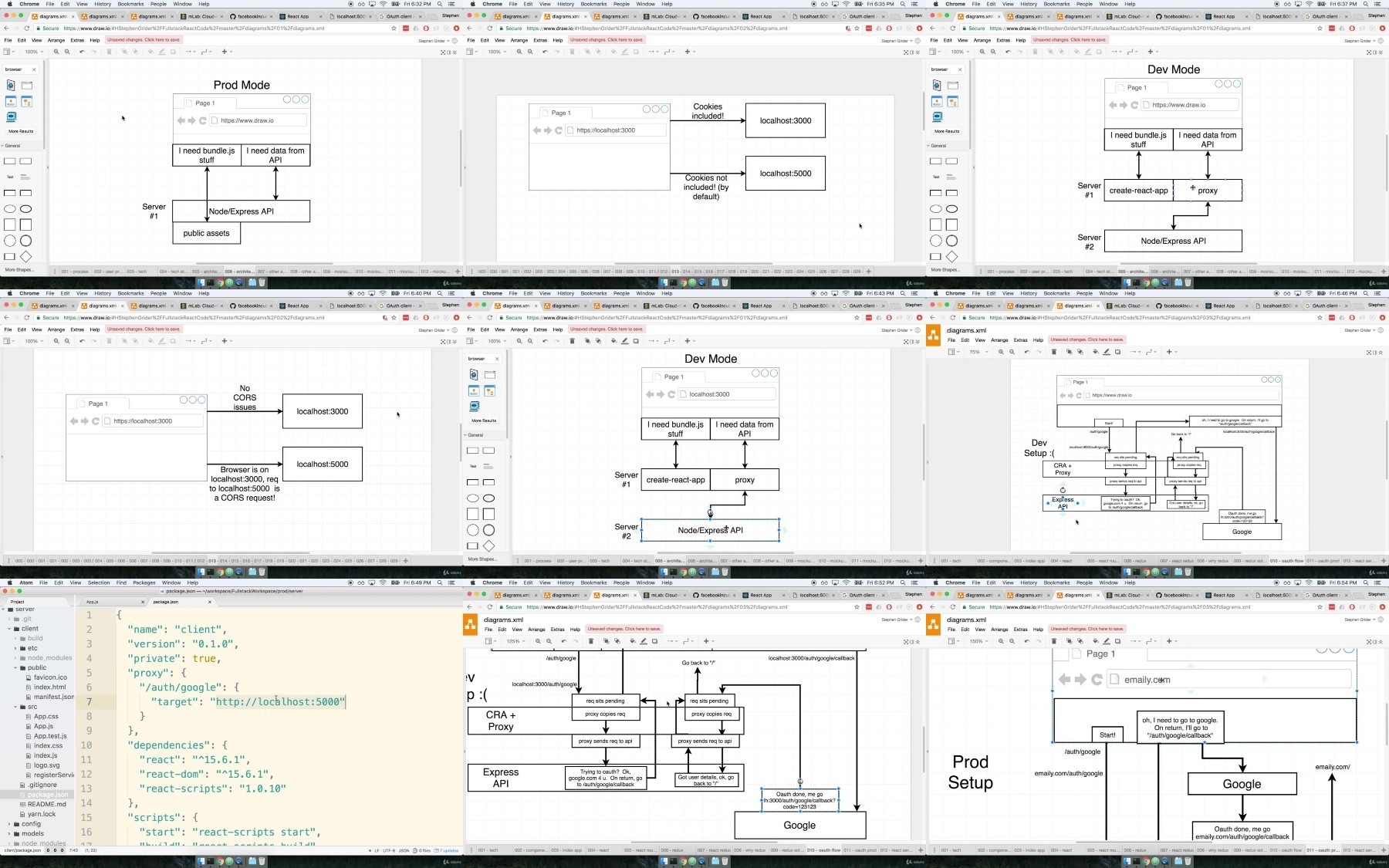Select diamond shape in Prod Mode window sidebar
This screenshot has width=1389, height=868.
[x=26, y=257]
